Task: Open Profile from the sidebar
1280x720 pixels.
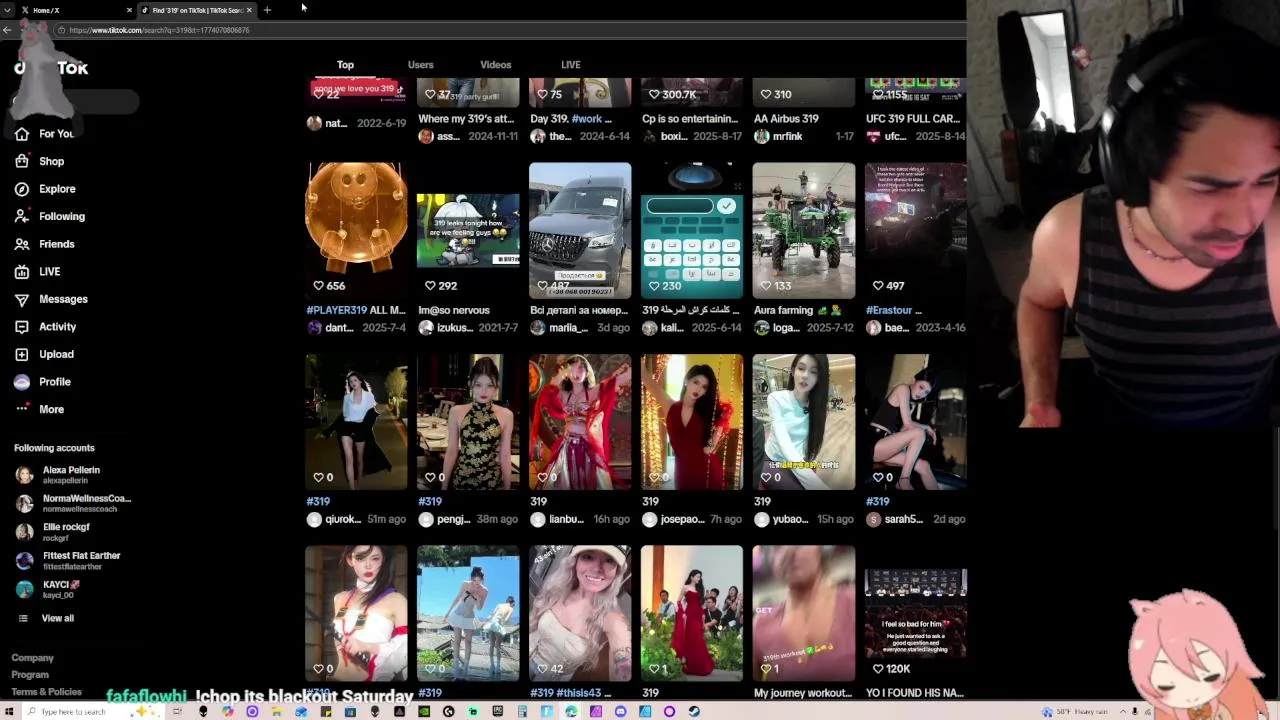Action: (x=42, y=382)
